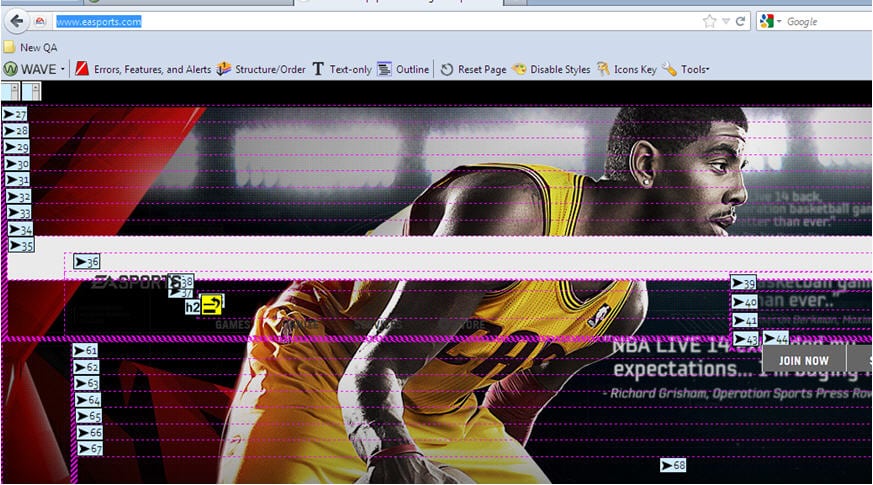
Task: Reload the page using refresh icon
Action: click(x=741, y=21)
